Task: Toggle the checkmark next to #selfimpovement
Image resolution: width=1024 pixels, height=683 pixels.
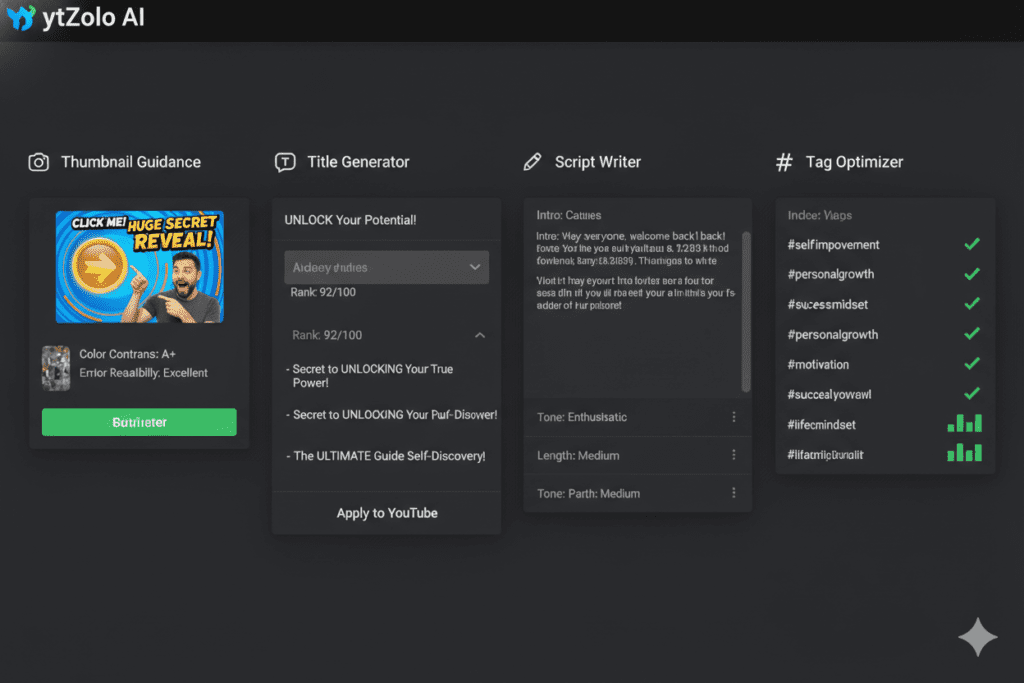Action: 971,244
